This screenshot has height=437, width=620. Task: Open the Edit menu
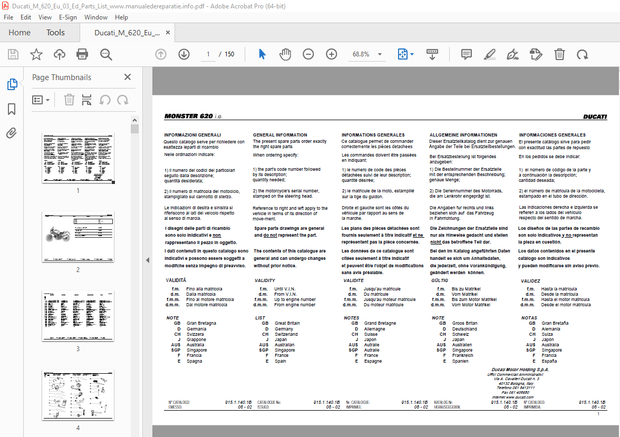coord(26,17)
